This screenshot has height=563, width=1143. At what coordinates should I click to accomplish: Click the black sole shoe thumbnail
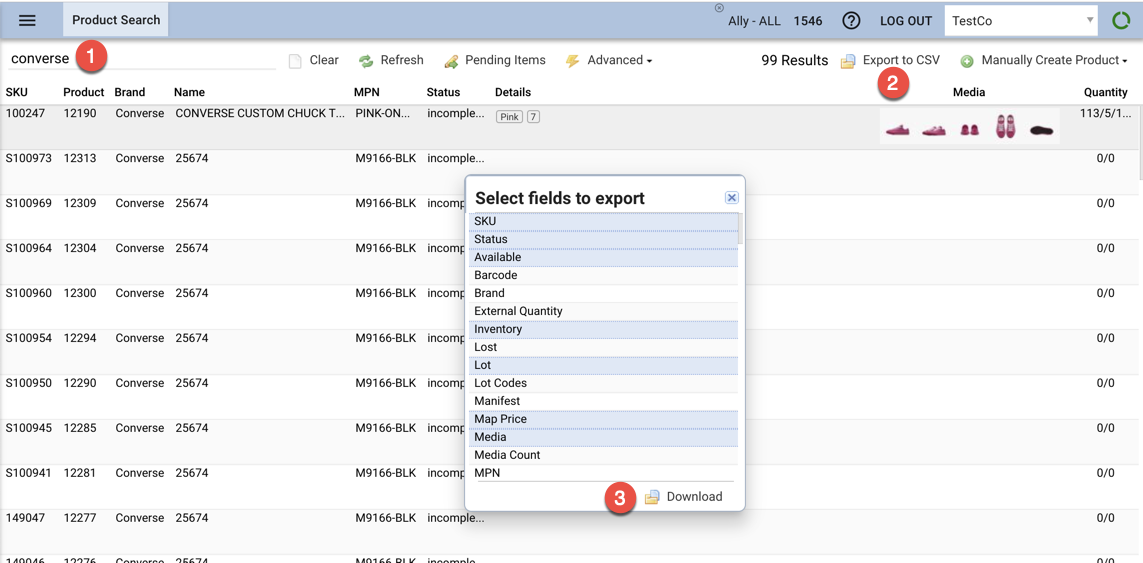1041,130
